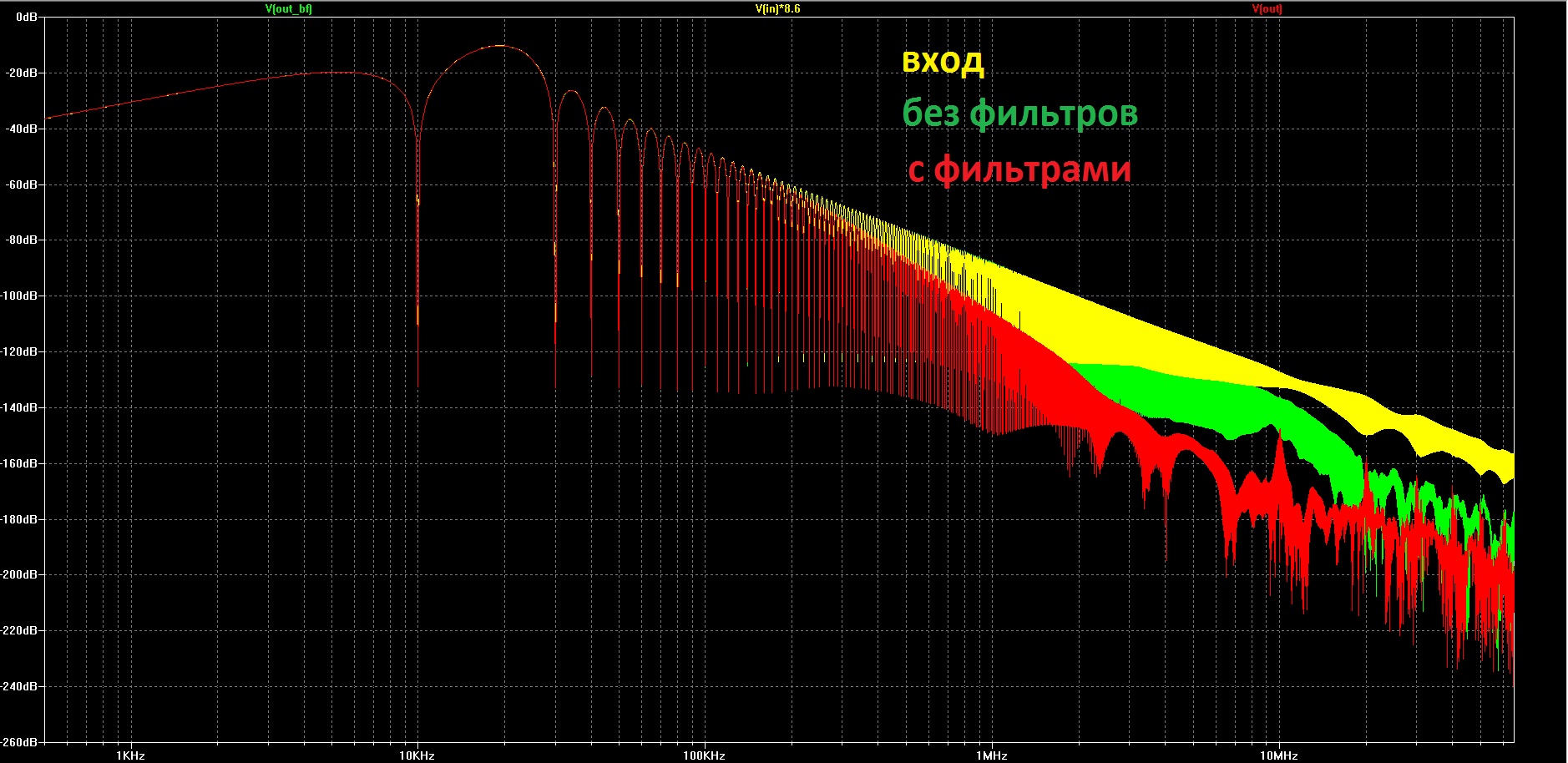Click the -260dB vertical axis label
The width and height of the screenshot is (1568, 763).
point(19,742)
